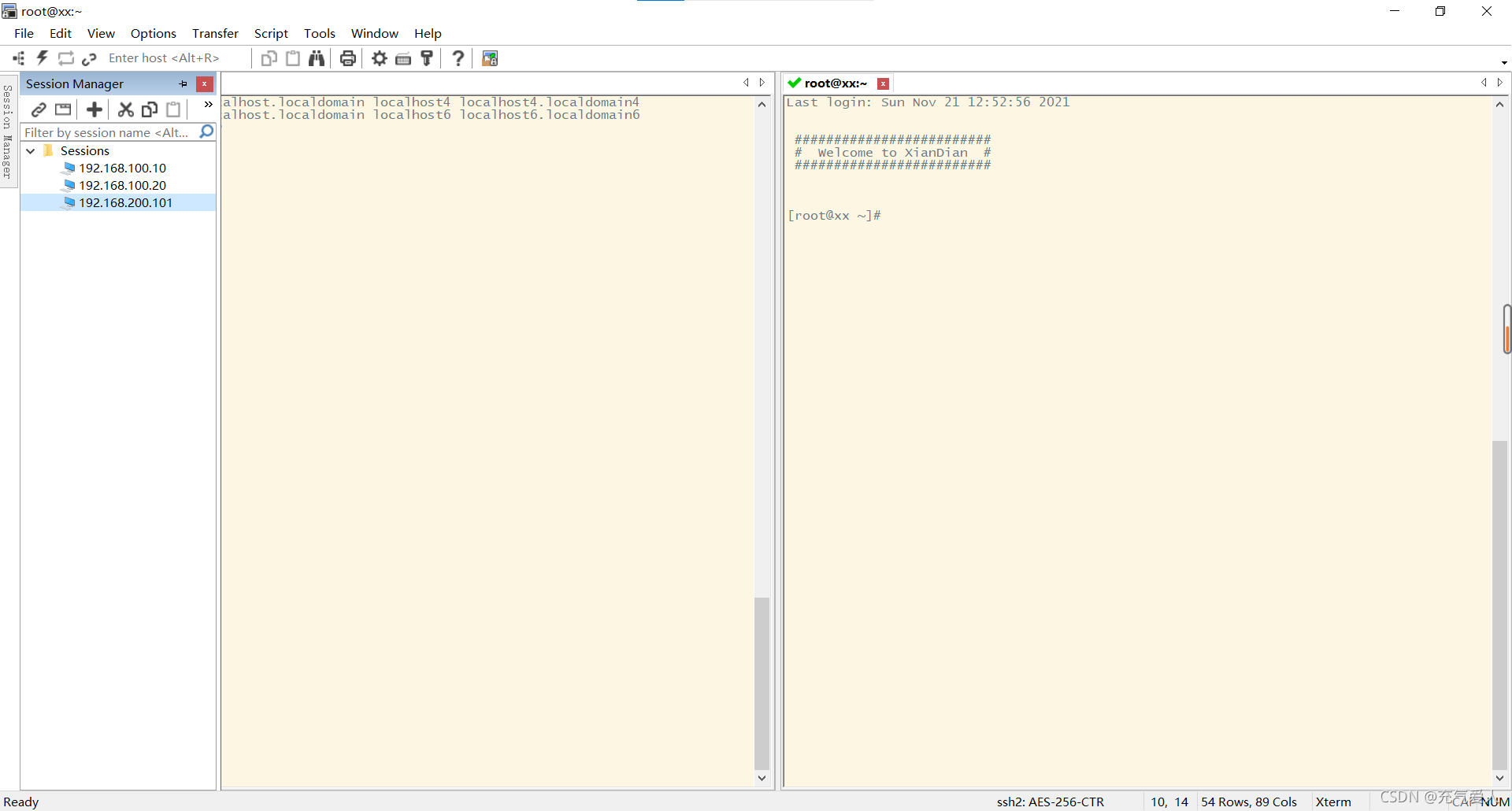
Task: Open the Window menu
Action: tap(375, 33)
